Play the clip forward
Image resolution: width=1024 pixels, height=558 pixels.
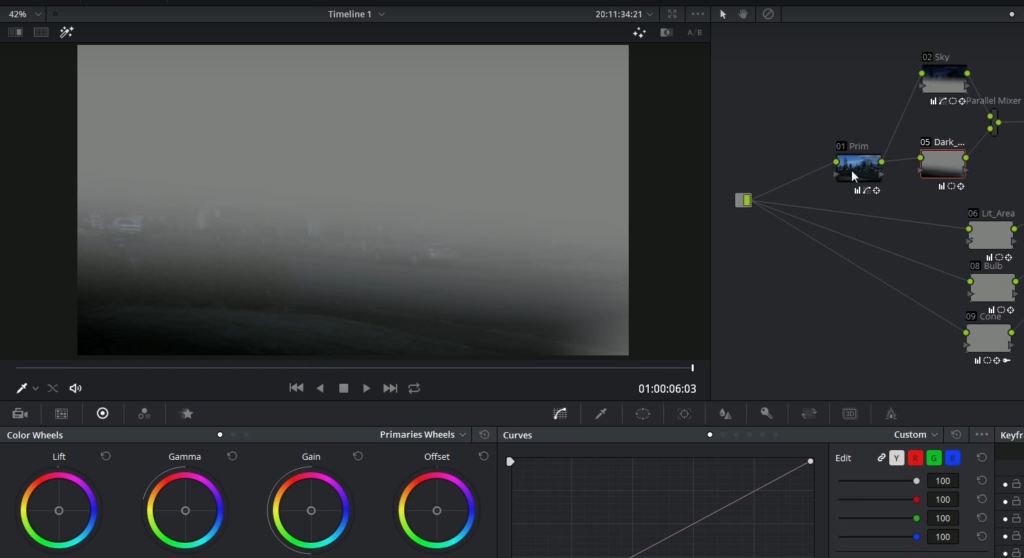tap(366, 388)
